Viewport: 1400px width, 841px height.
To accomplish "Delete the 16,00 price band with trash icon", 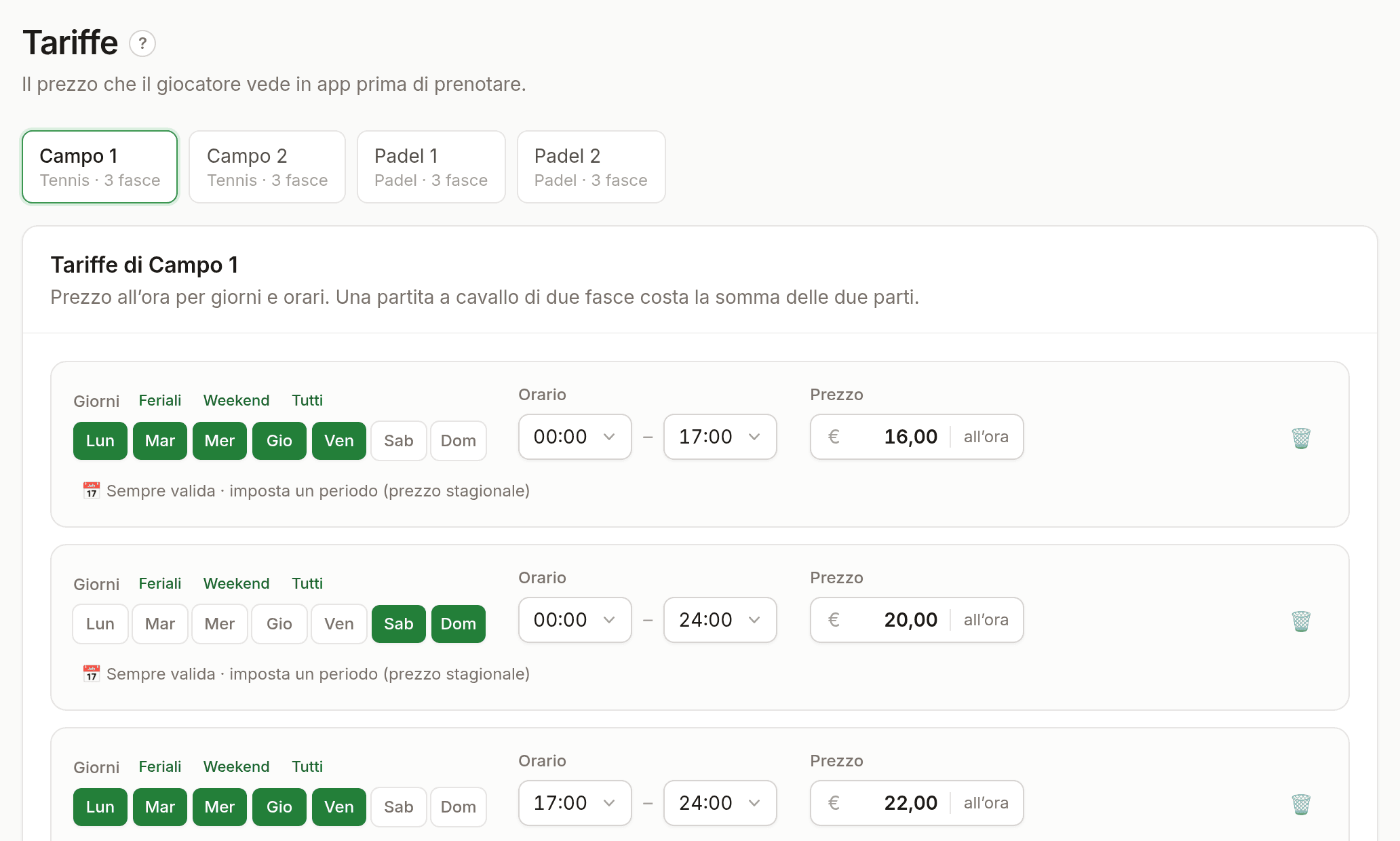I will coord(1301,438).
